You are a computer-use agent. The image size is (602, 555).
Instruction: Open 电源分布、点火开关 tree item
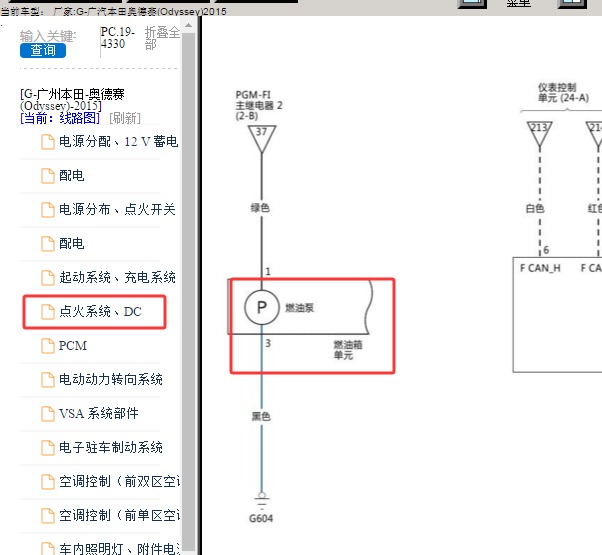(x=117, y=210)
